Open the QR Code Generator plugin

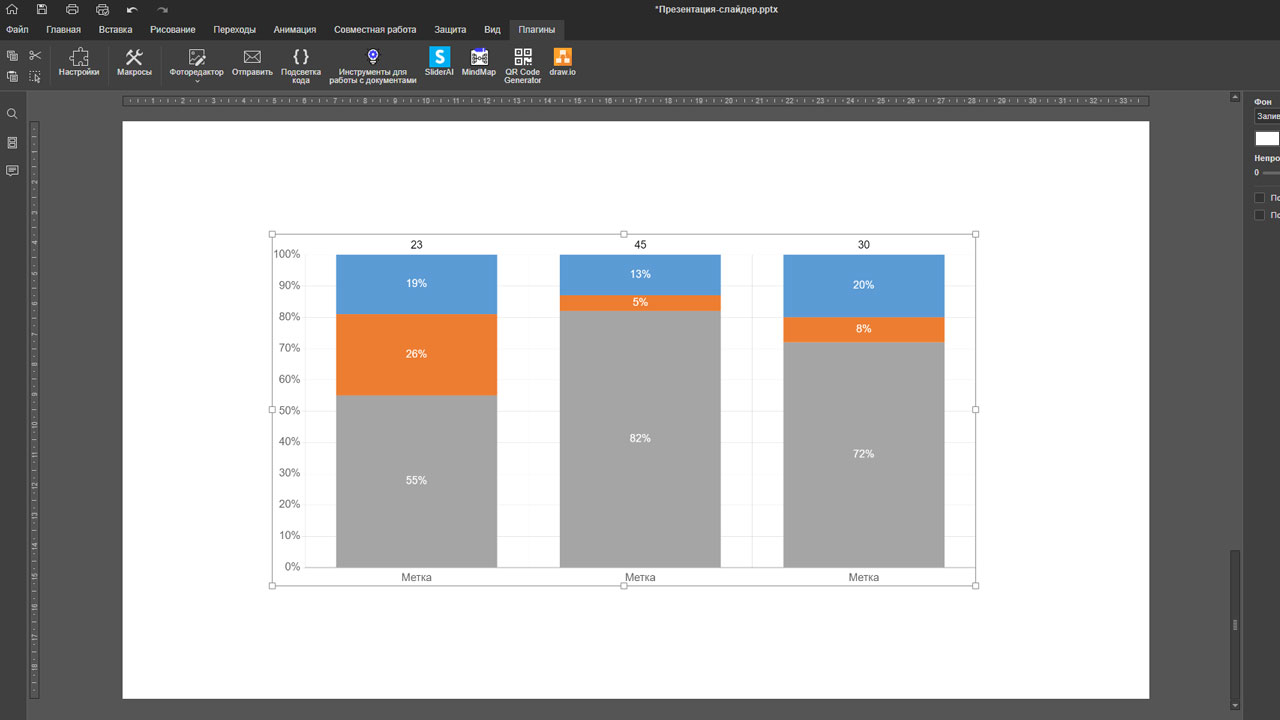tap(523, 66)
